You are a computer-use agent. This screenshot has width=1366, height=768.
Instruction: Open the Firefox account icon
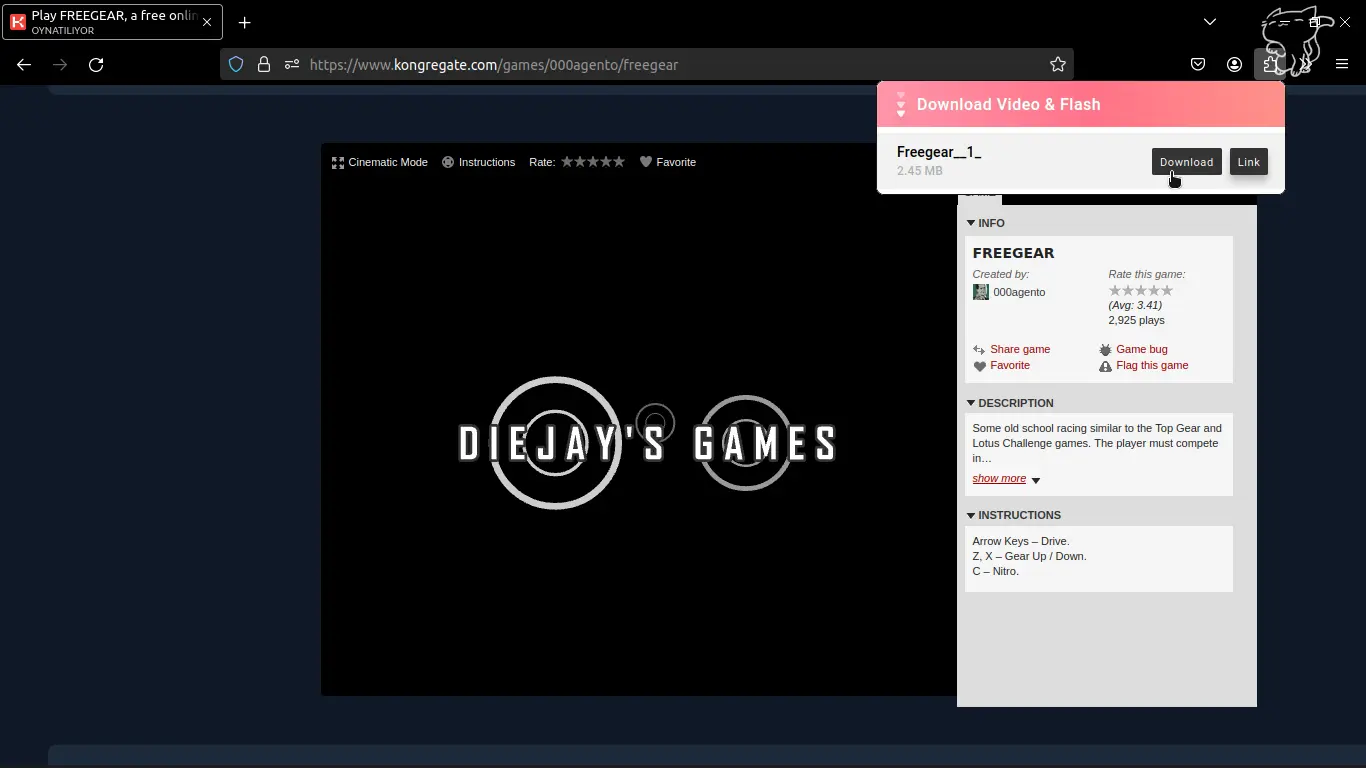1234,65
